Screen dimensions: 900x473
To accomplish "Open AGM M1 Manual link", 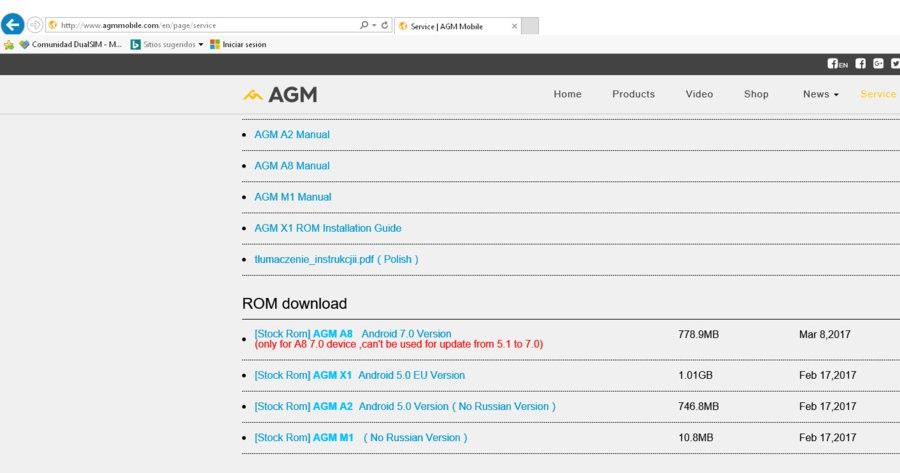I will click(293, 197).
